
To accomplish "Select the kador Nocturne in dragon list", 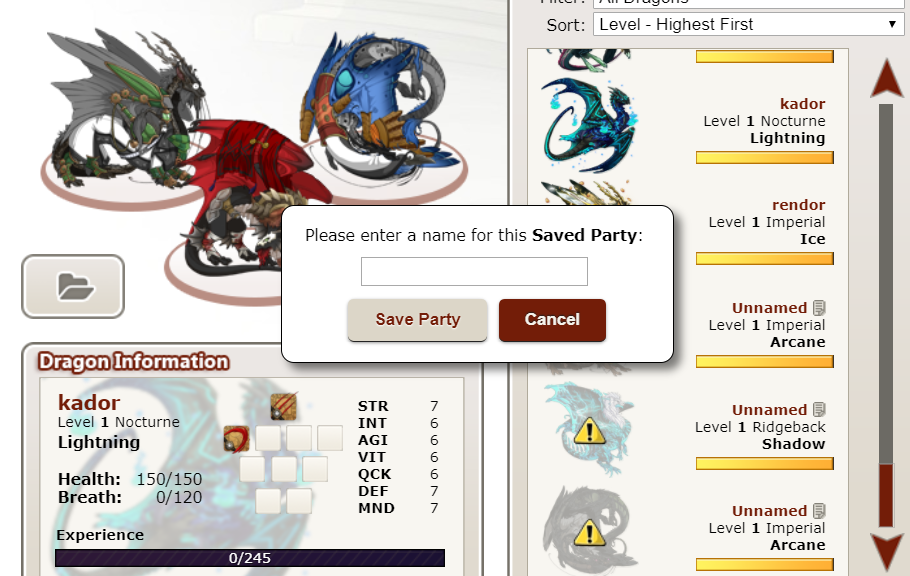I will click(688, 123).
